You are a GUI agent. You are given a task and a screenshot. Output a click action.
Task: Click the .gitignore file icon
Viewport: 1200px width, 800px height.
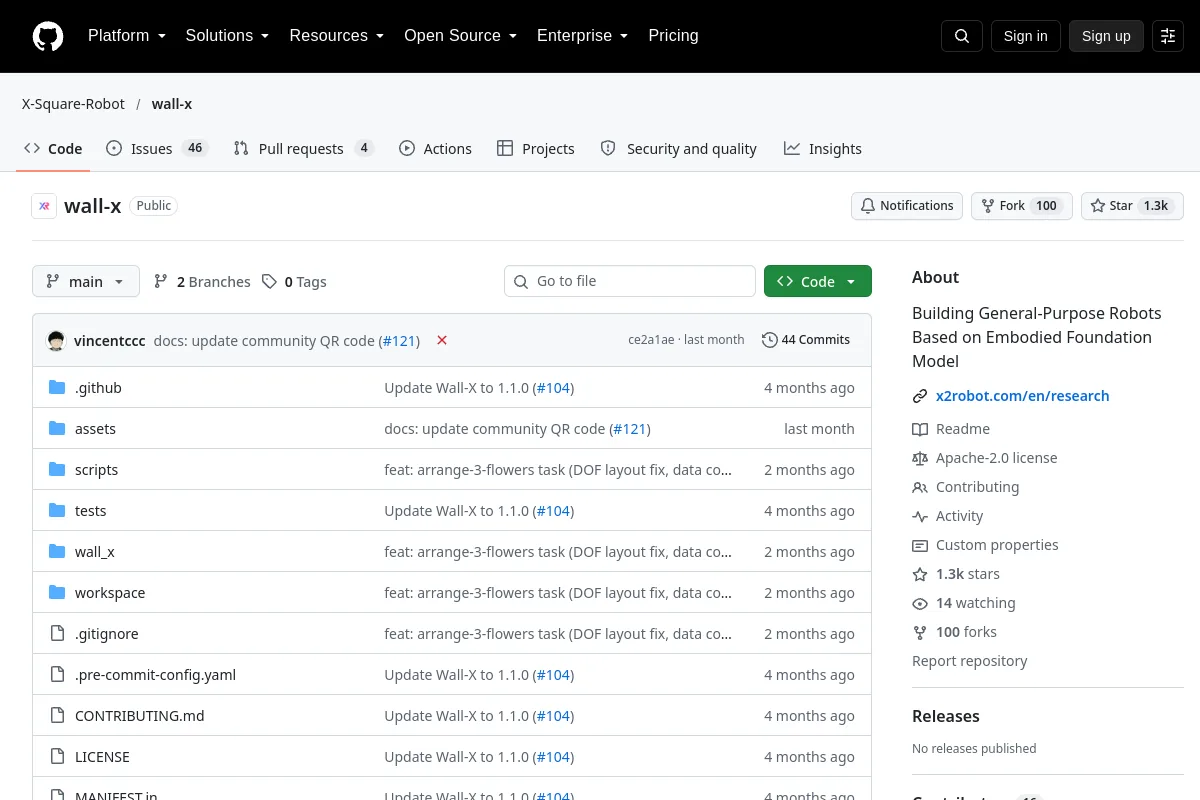[x=57, y=634]
